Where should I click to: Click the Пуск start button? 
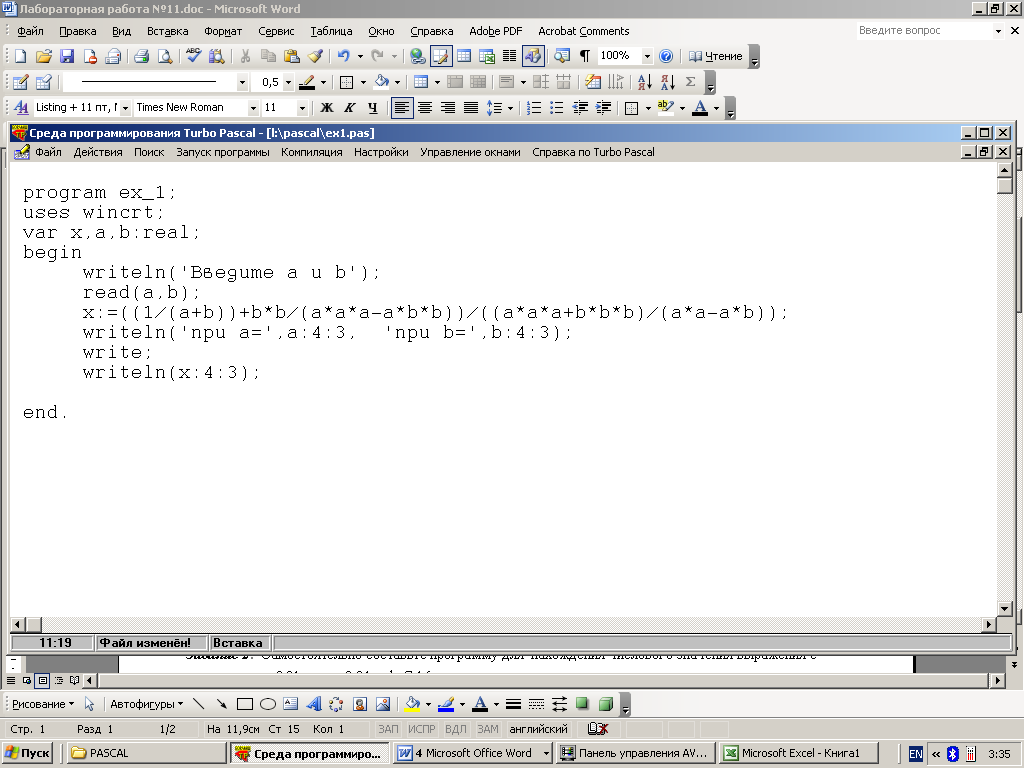point(27,753)
